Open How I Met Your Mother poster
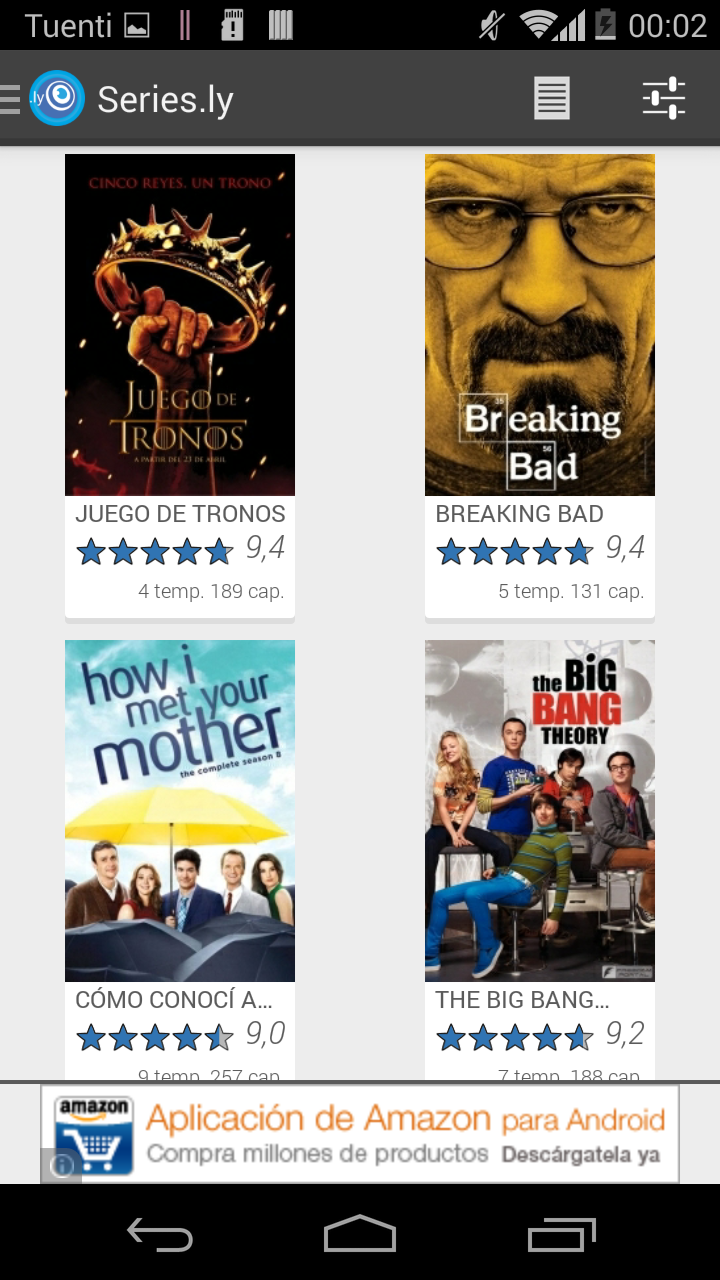This screenshot has width=720, height=1280. 180,811
